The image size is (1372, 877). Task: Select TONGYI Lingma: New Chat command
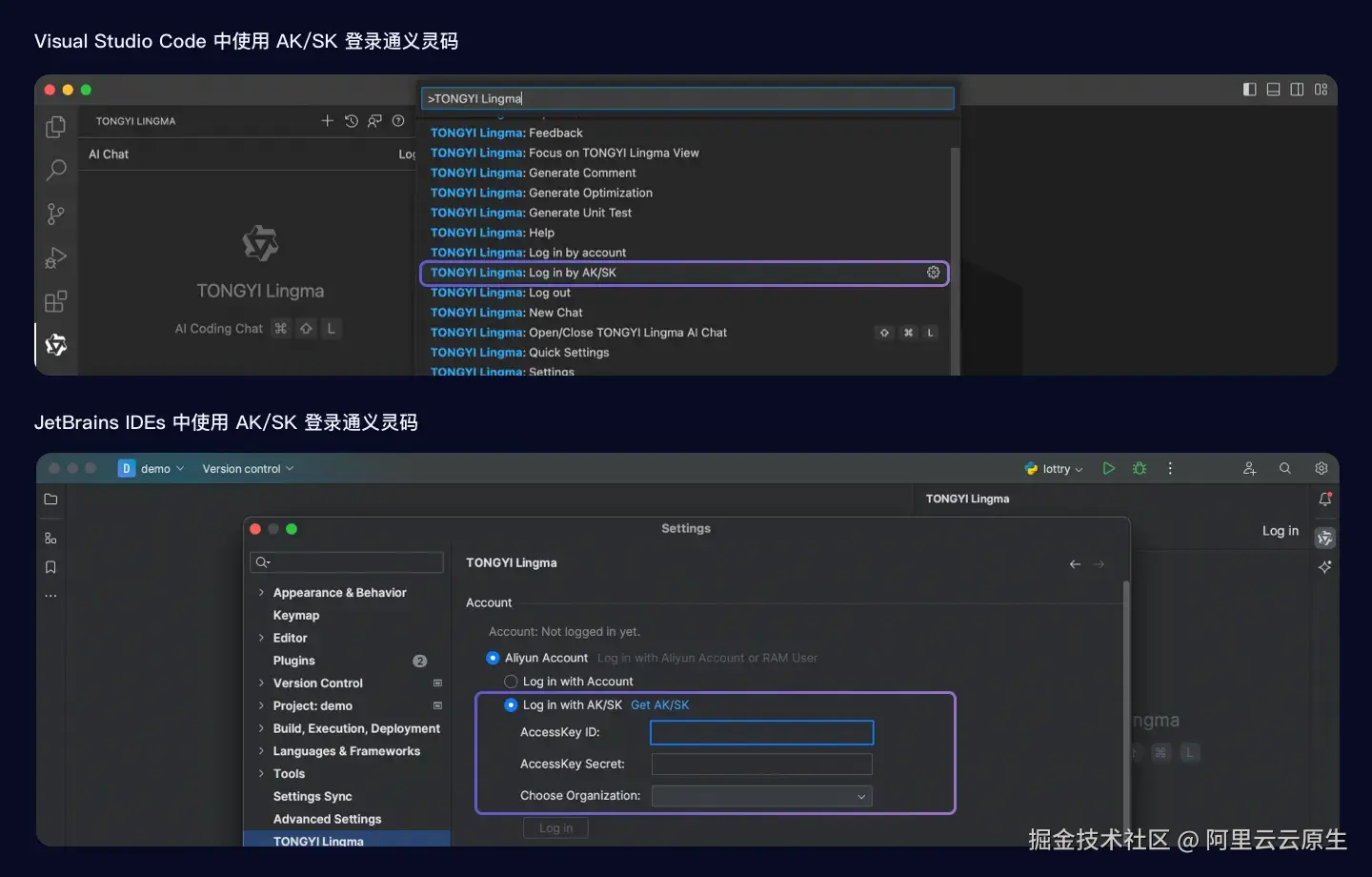(686, 313)
